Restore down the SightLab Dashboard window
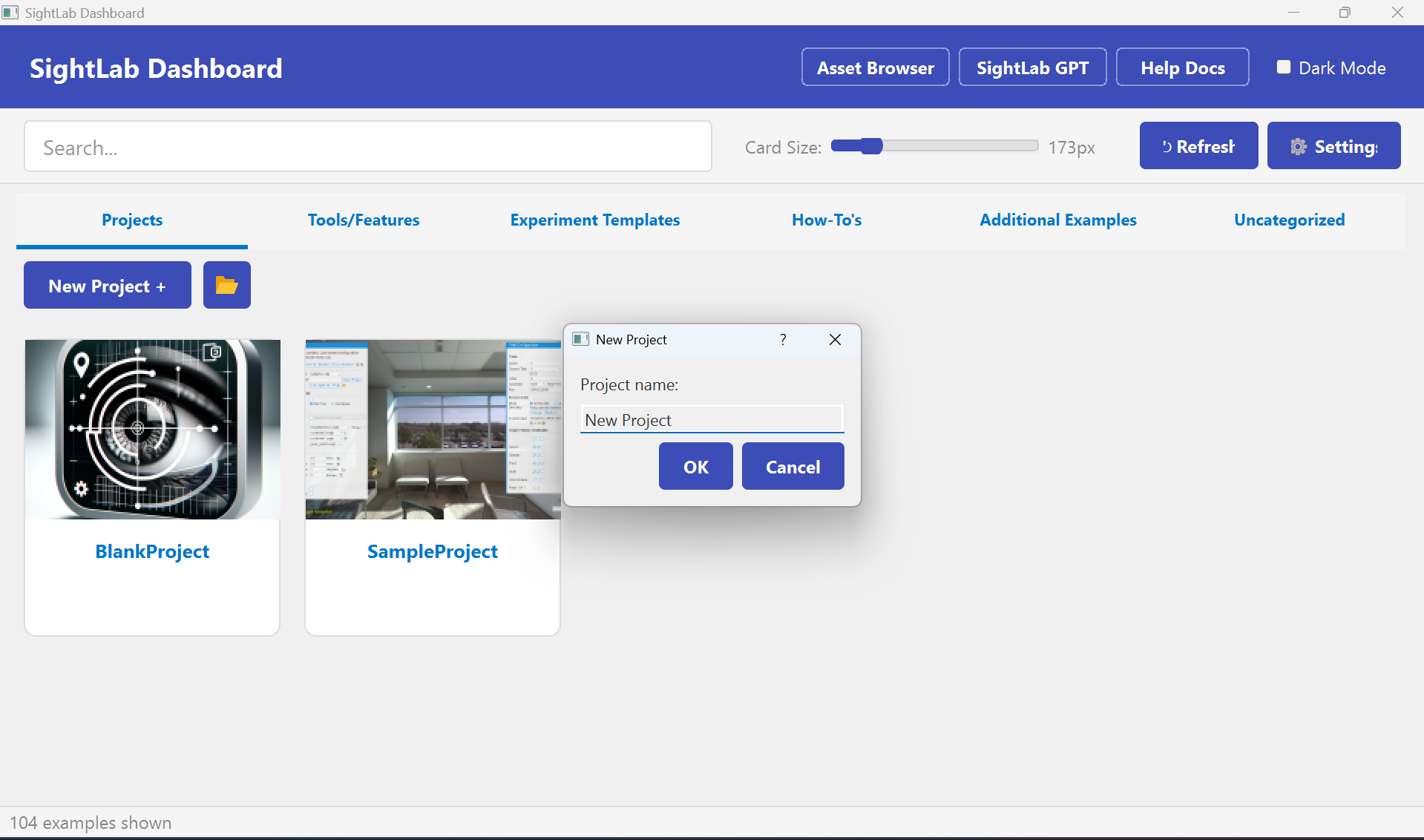The image size is (1424, 840). (1345, 13)
